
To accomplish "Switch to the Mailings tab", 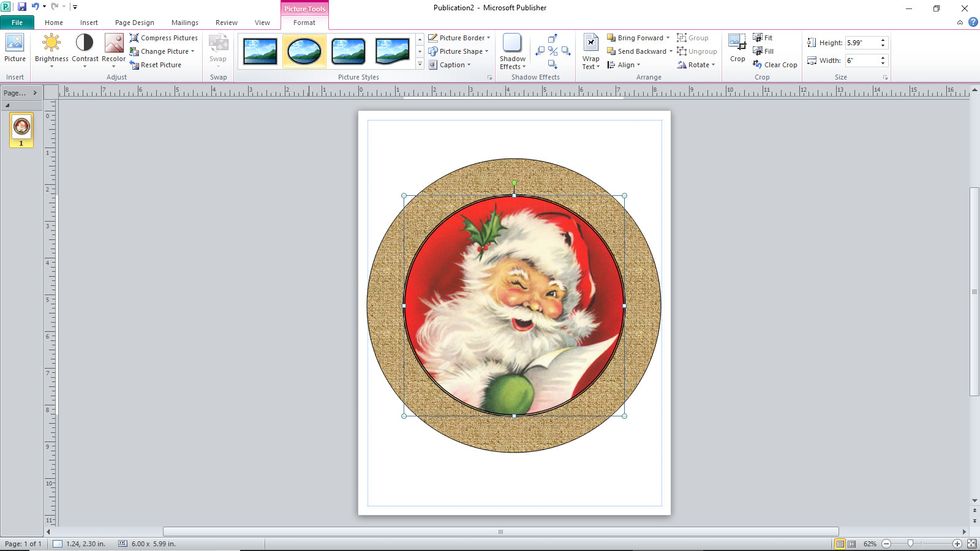I will tap(185, 22).
